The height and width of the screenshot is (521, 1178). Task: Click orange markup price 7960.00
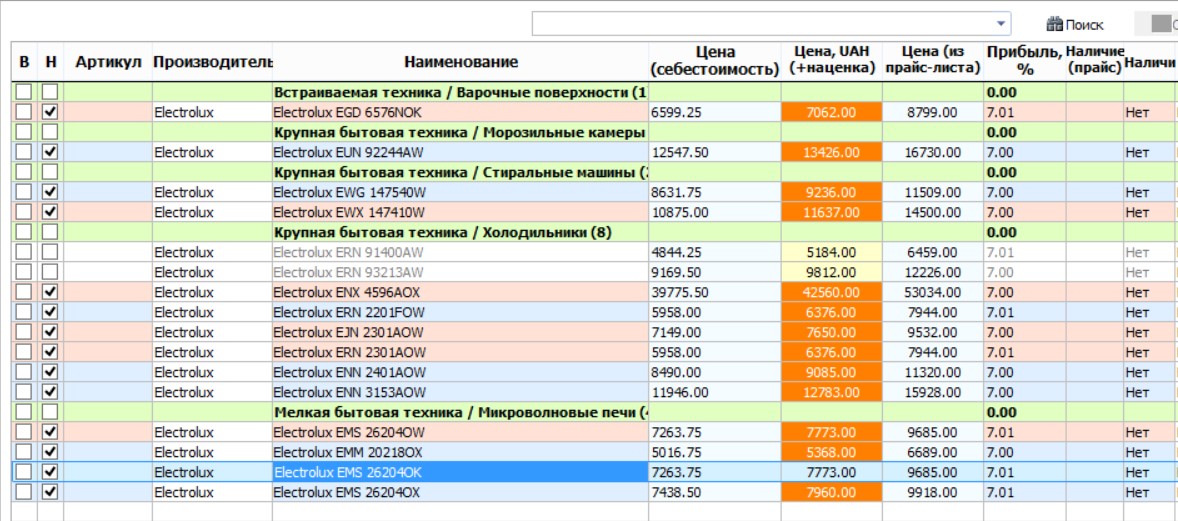pos(832,492)
